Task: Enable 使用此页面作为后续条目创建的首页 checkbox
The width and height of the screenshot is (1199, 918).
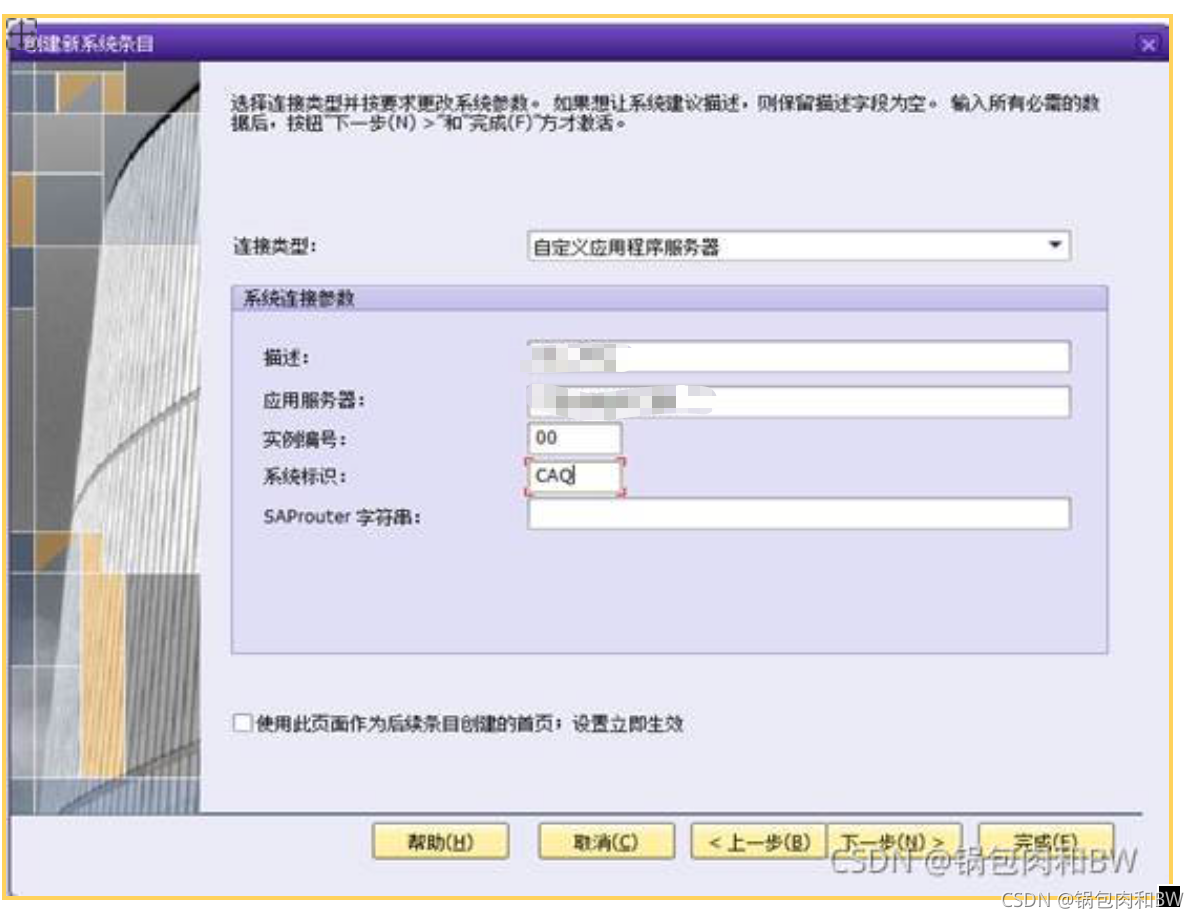Action: [242, 723]
